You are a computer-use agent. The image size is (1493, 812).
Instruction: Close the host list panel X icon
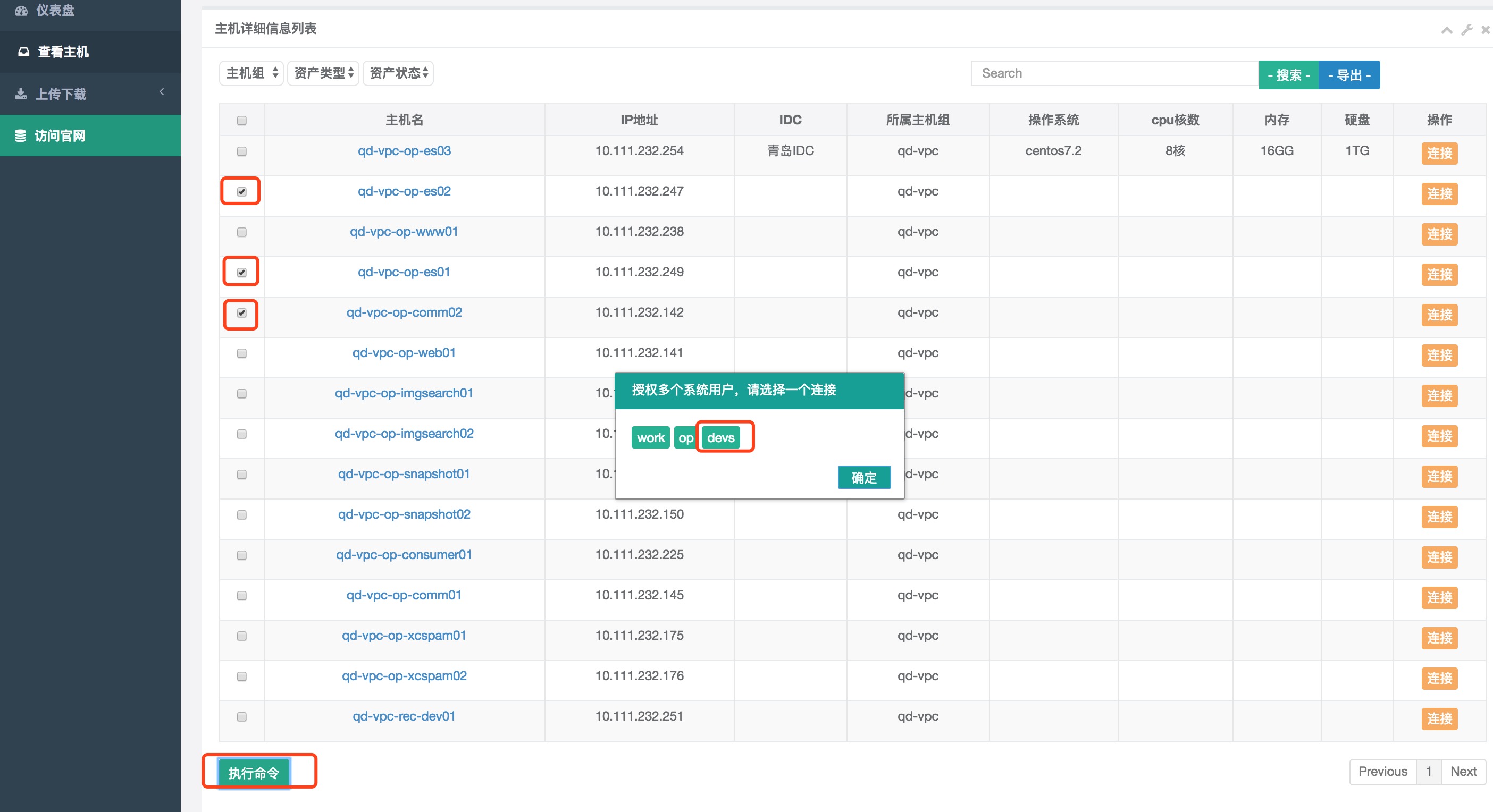click(1486, 30)
